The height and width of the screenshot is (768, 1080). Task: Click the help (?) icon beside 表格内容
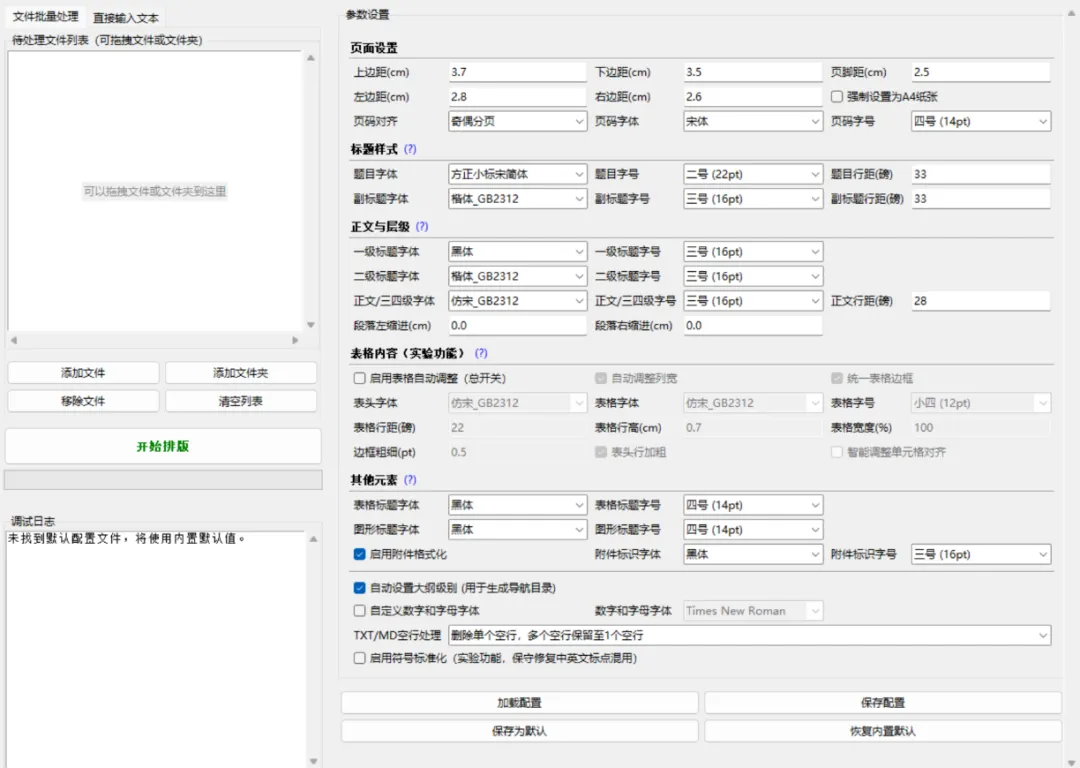click(481, 353)
